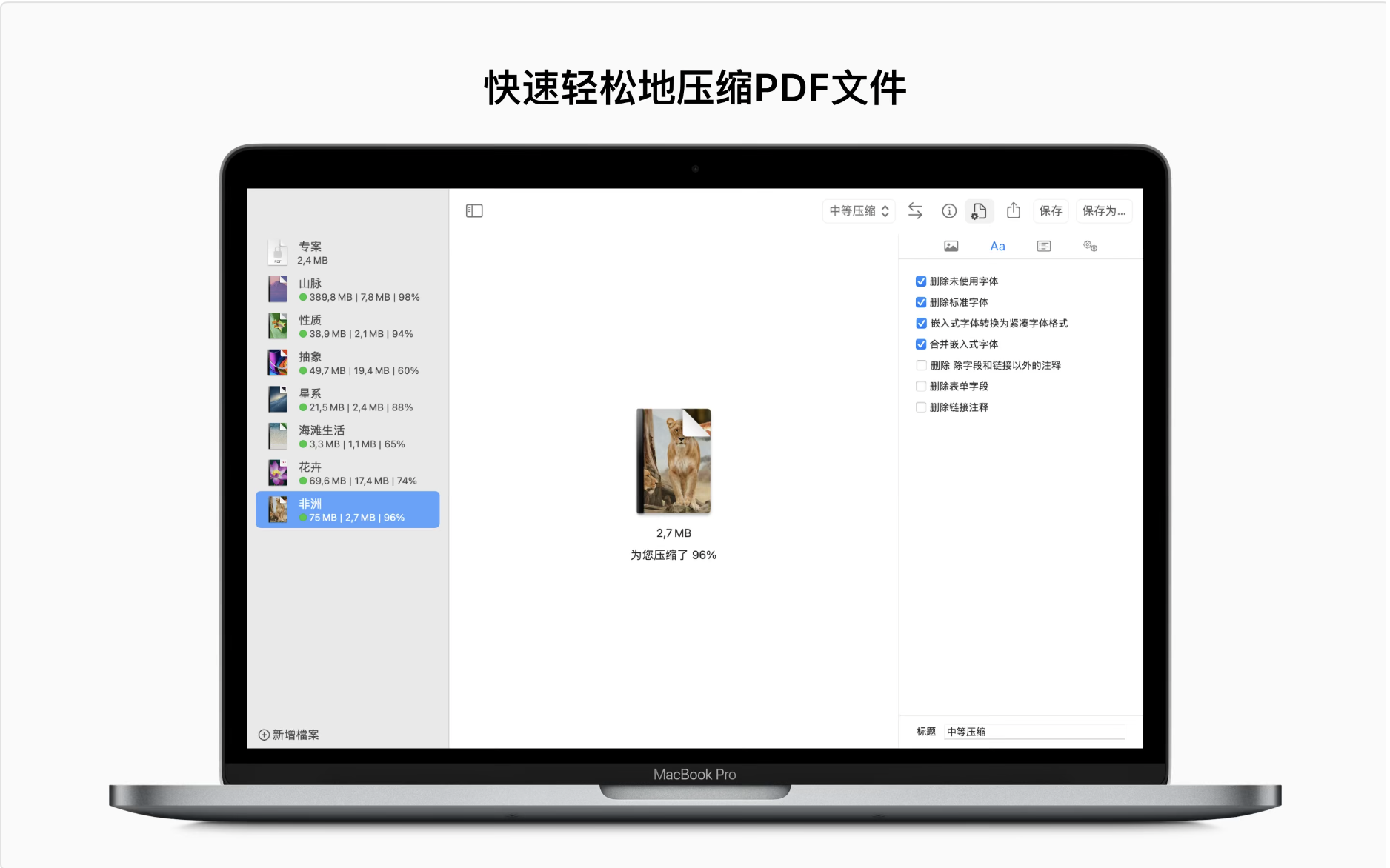The image size is (1390, 868).
Task: Enable 删除表单字段 checkbox
Action: 921,386
